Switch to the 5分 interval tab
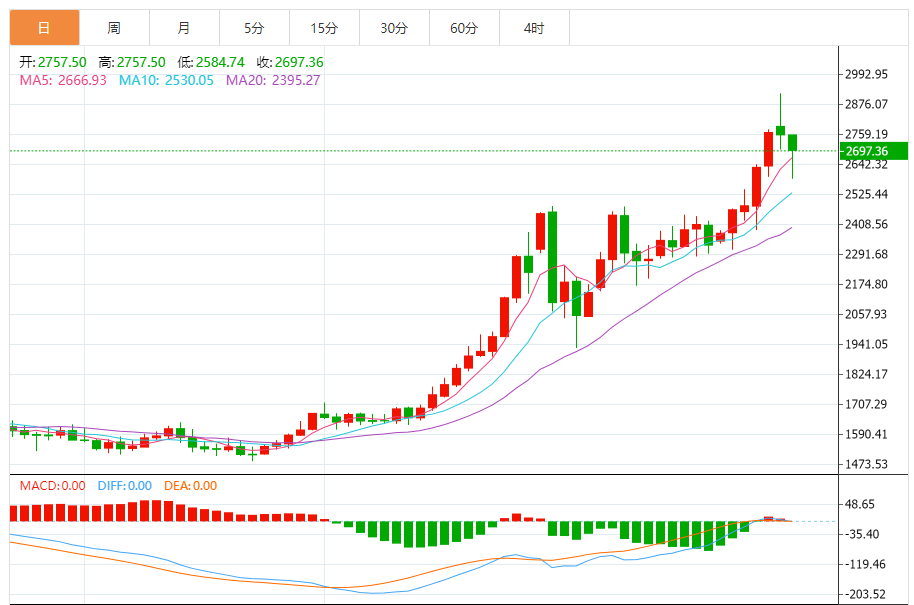The image size is (914, 605). (254, 28)
